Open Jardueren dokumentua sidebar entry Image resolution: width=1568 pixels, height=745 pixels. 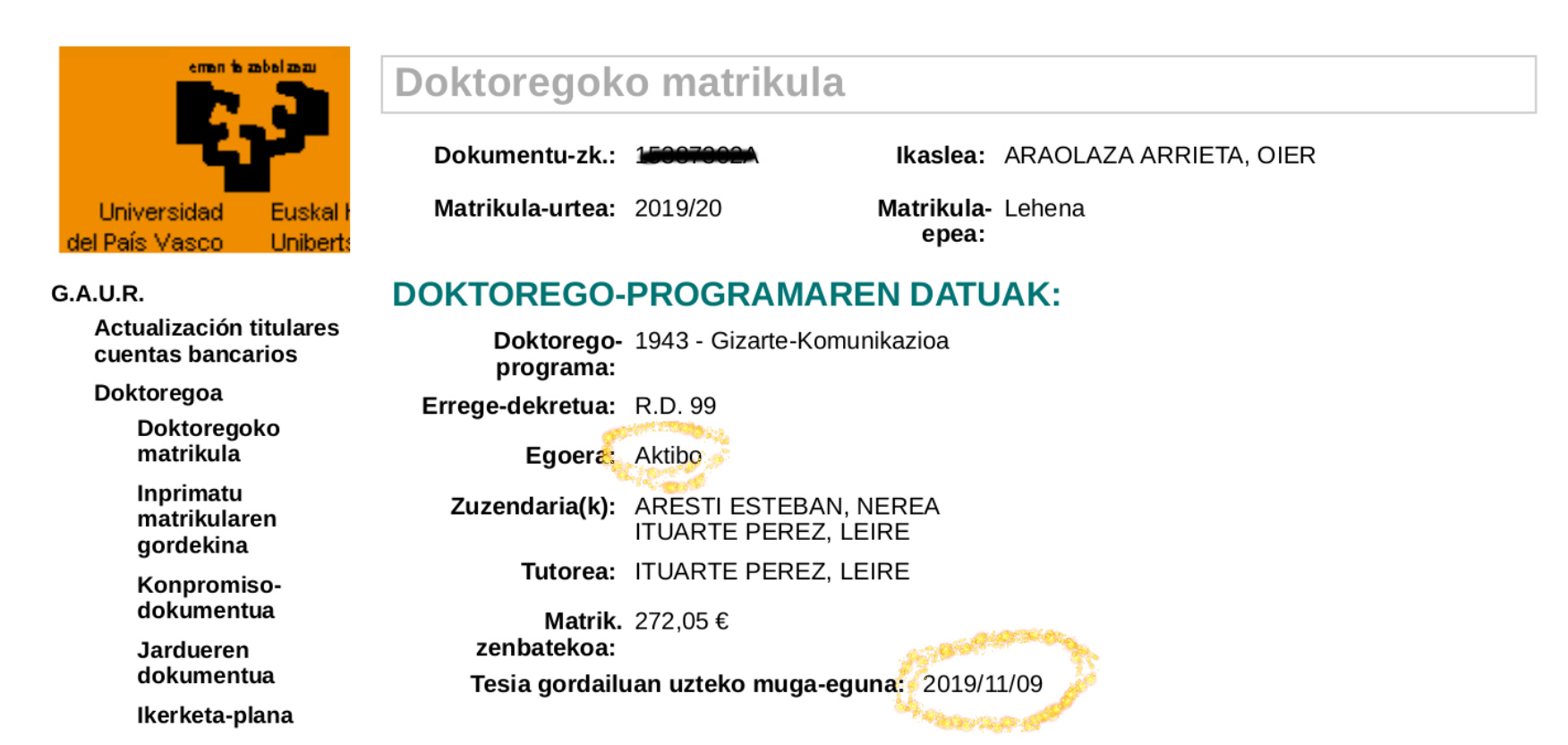click(x=206, y=663)
